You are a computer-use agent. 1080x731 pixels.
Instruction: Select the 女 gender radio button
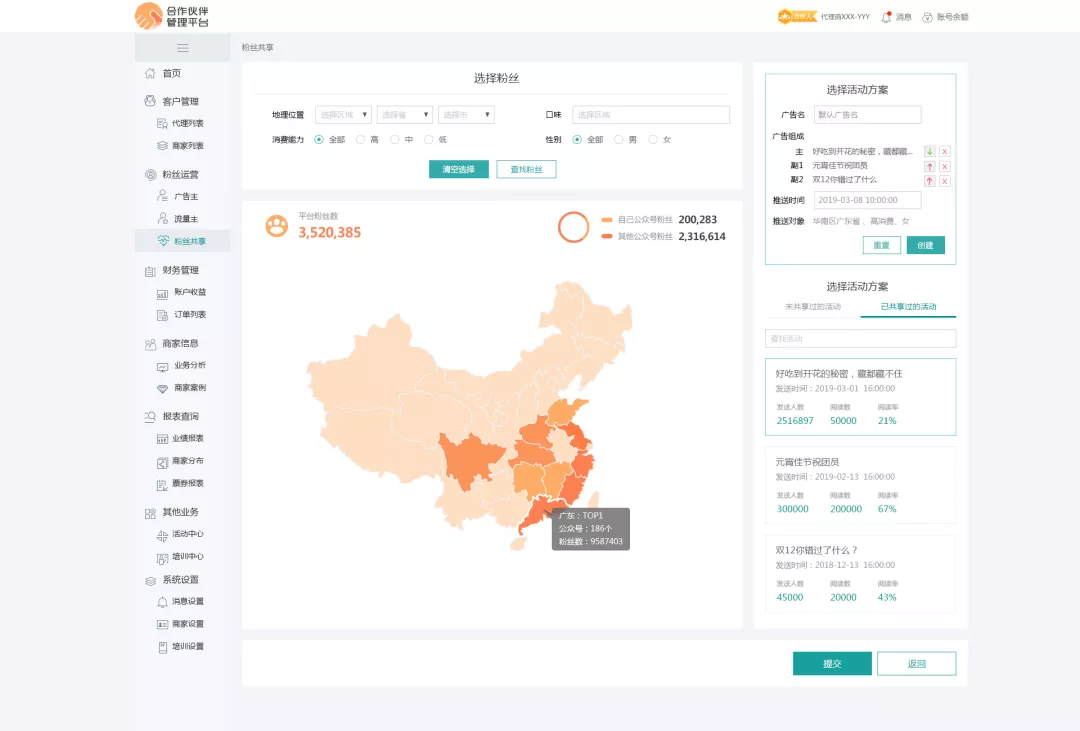(653, 140)
